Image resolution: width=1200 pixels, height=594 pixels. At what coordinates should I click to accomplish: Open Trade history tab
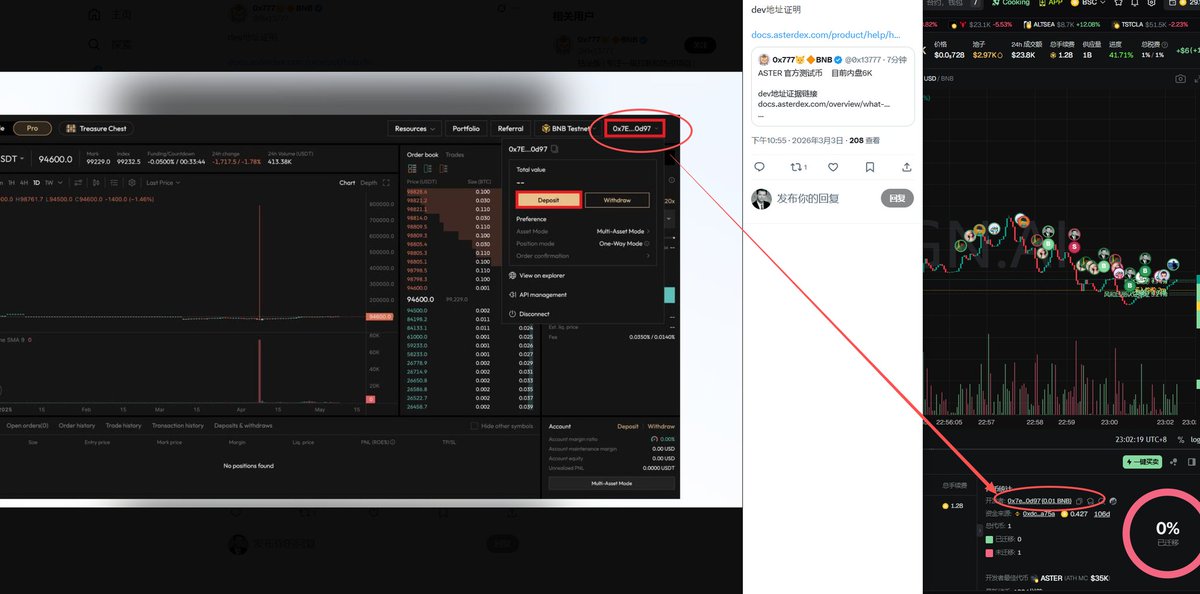(124, 426)
